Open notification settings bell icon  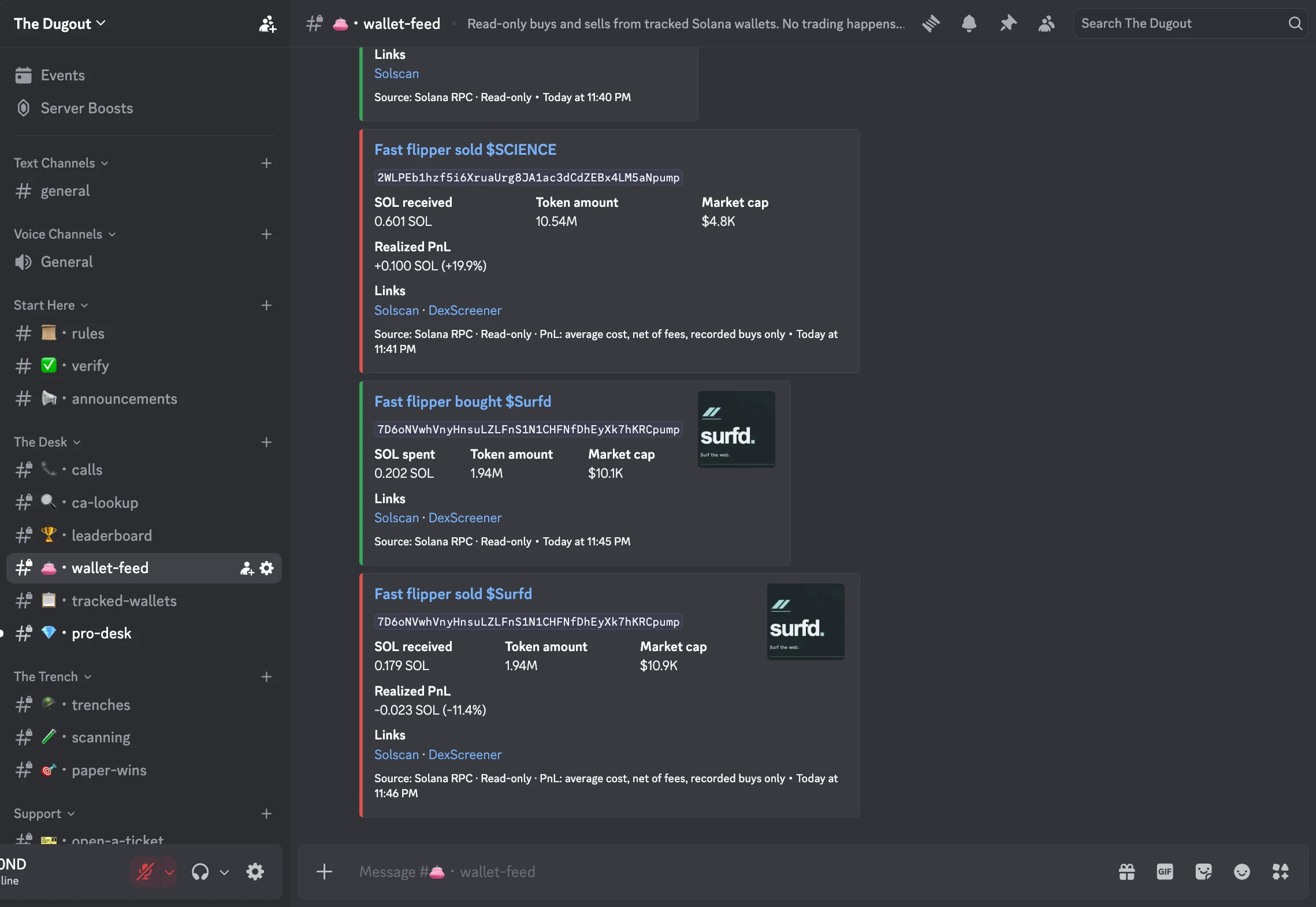[x=969, y=24]
